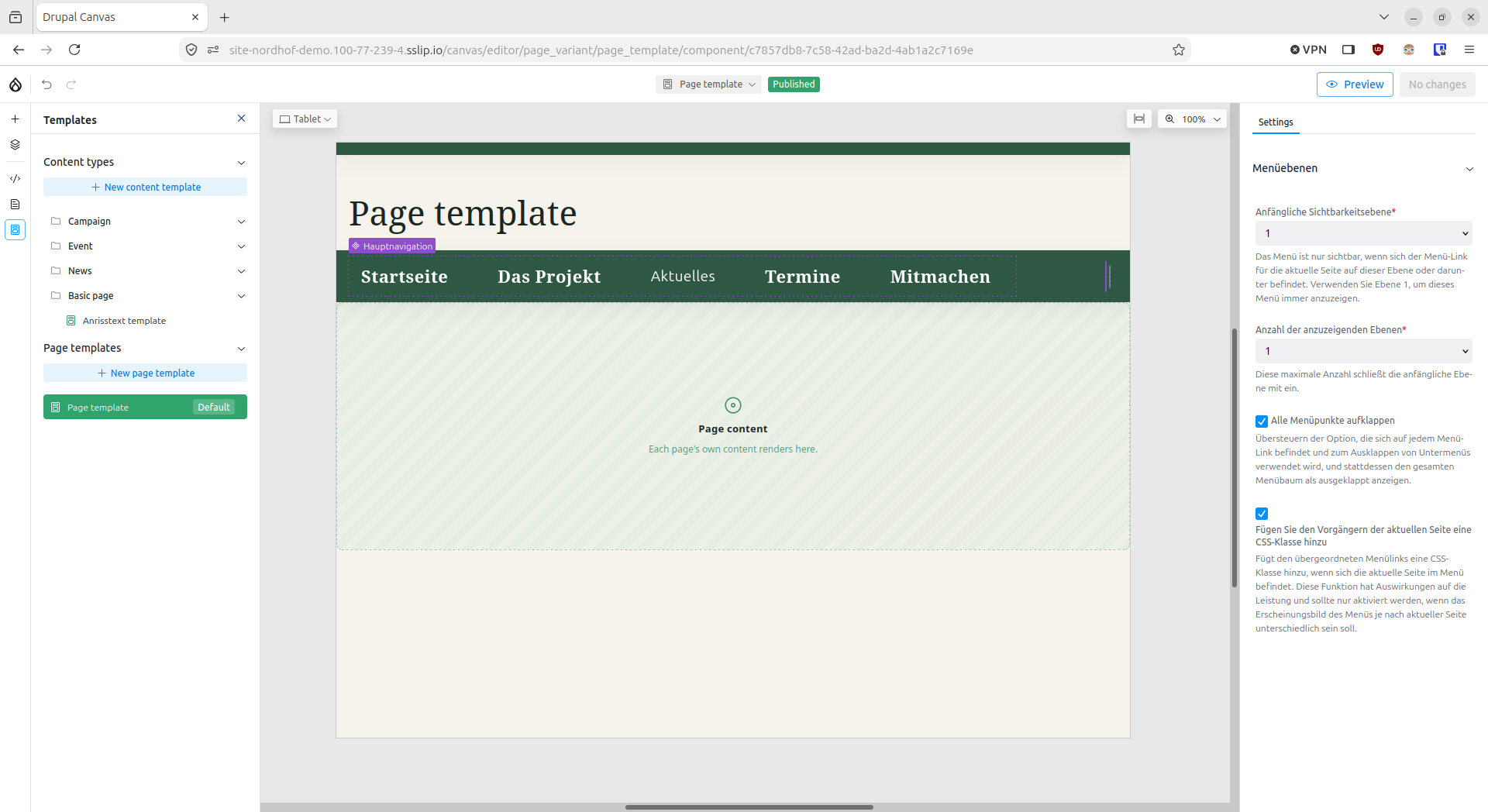The image size is (1488, 812).
Task: Redo the last change
Action: 71,84
